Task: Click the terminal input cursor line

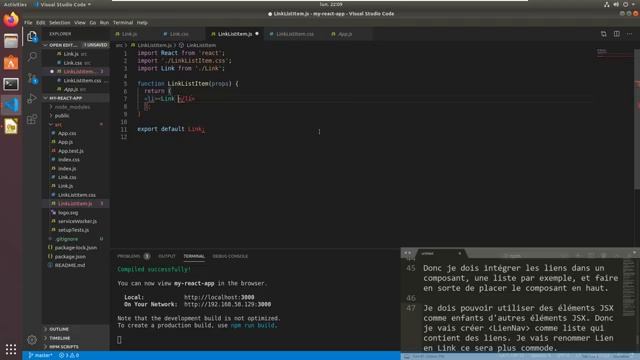Action: tap(119, 340)
